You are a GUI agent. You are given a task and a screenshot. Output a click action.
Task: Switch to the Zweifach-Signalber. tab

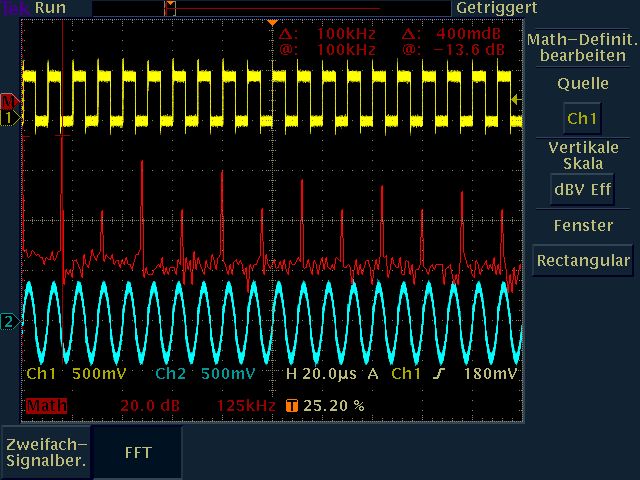pos(47,453)
